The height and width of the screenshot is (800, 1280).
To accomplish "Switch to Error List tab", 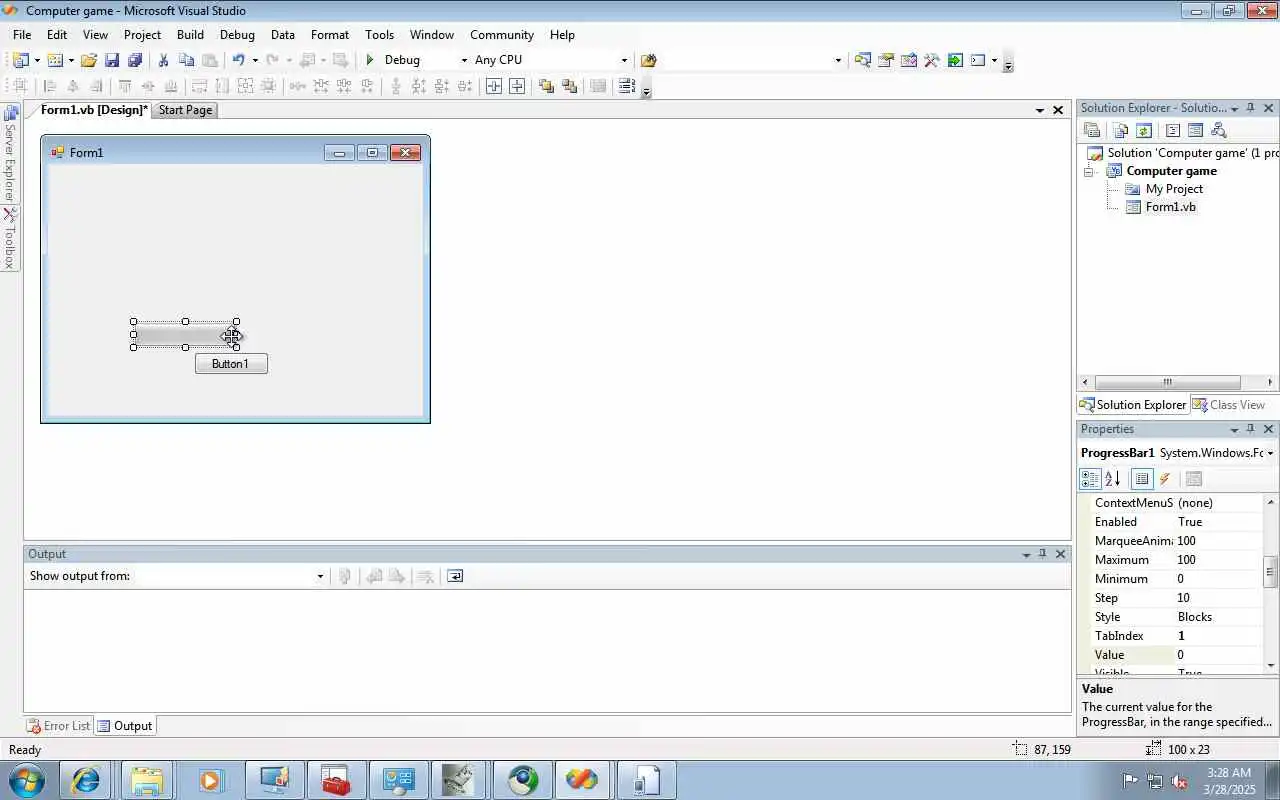I will (x=58, y=726).
